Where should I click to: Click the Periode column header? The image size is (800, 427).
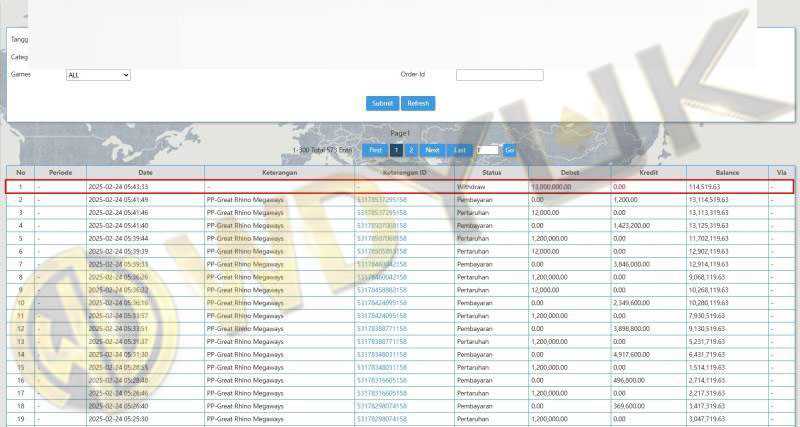click(60, 172)
